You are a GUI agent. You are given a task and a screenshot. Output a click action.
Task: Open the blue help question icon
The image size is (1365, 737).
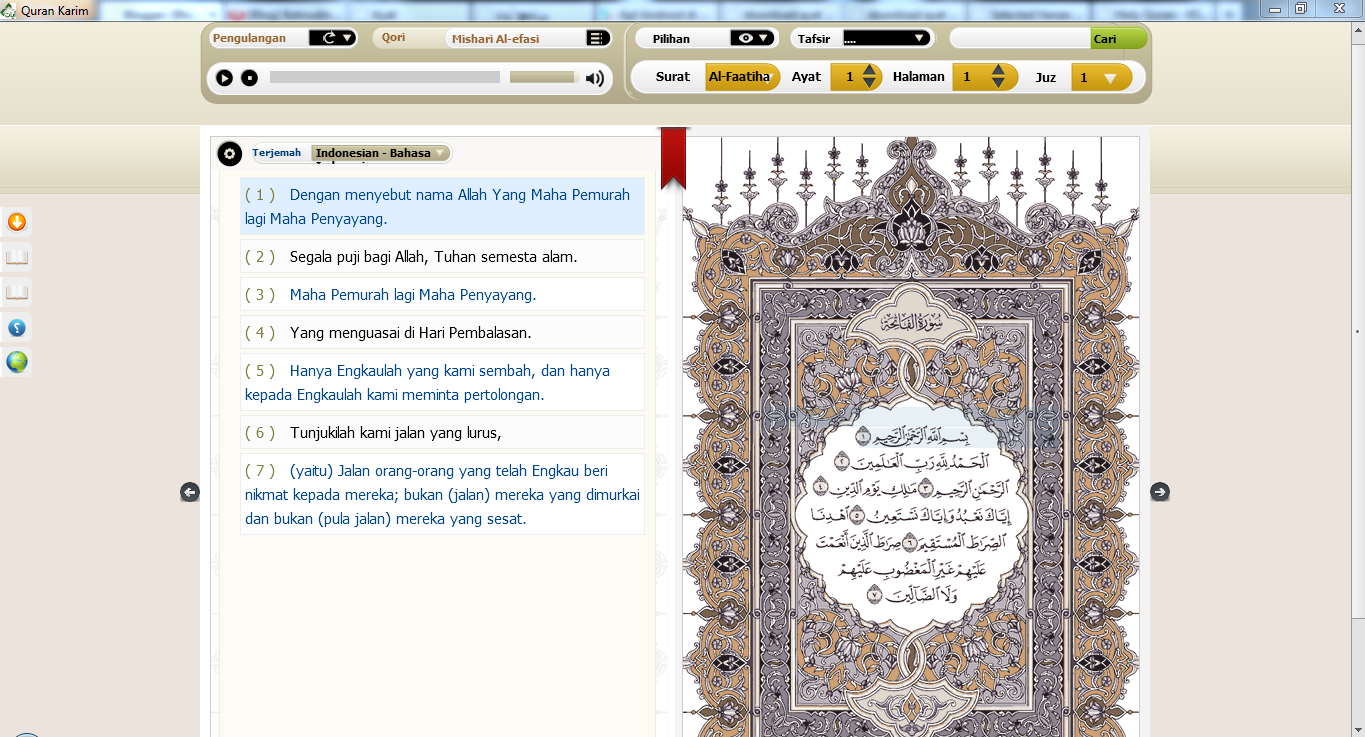(x=17, y=327)
